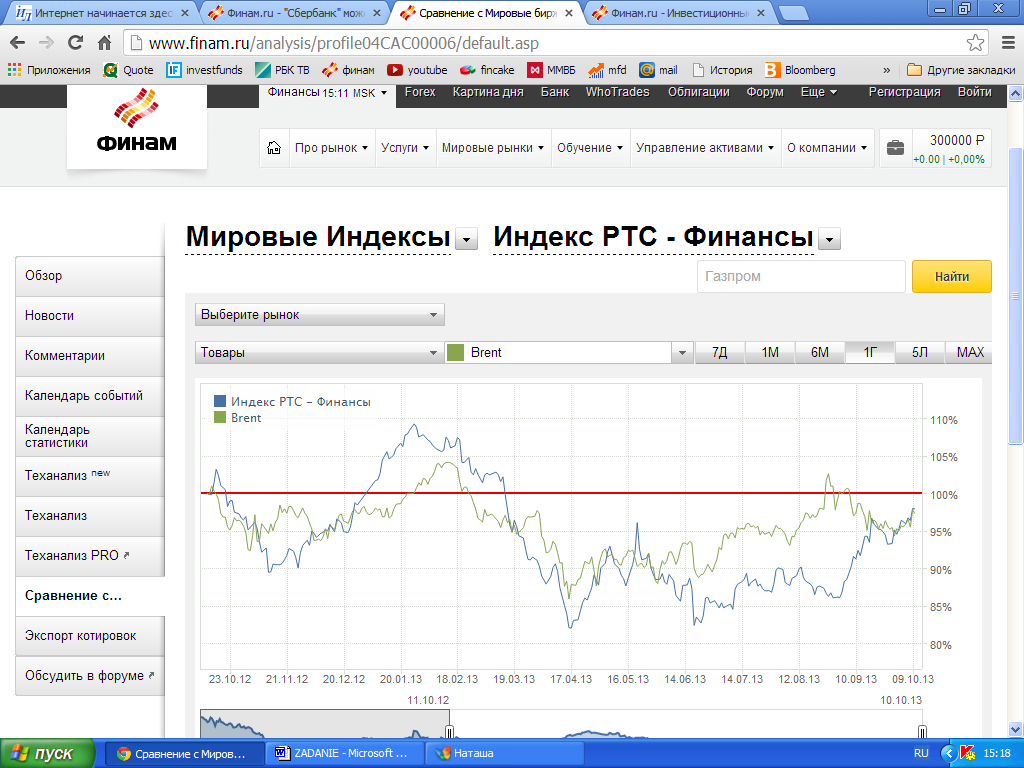Open investfunds bookmark
Screen dimensions: 1024x768
coord(204,70)
